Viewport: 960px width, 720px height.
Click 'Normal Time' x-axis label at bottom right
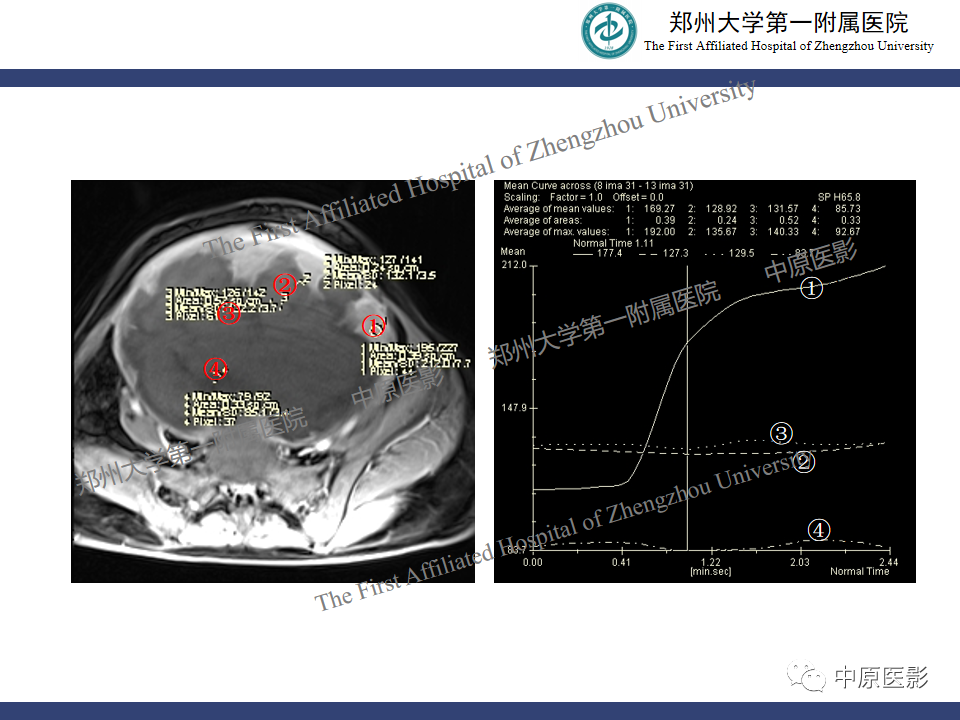click(x=860, y=571)
